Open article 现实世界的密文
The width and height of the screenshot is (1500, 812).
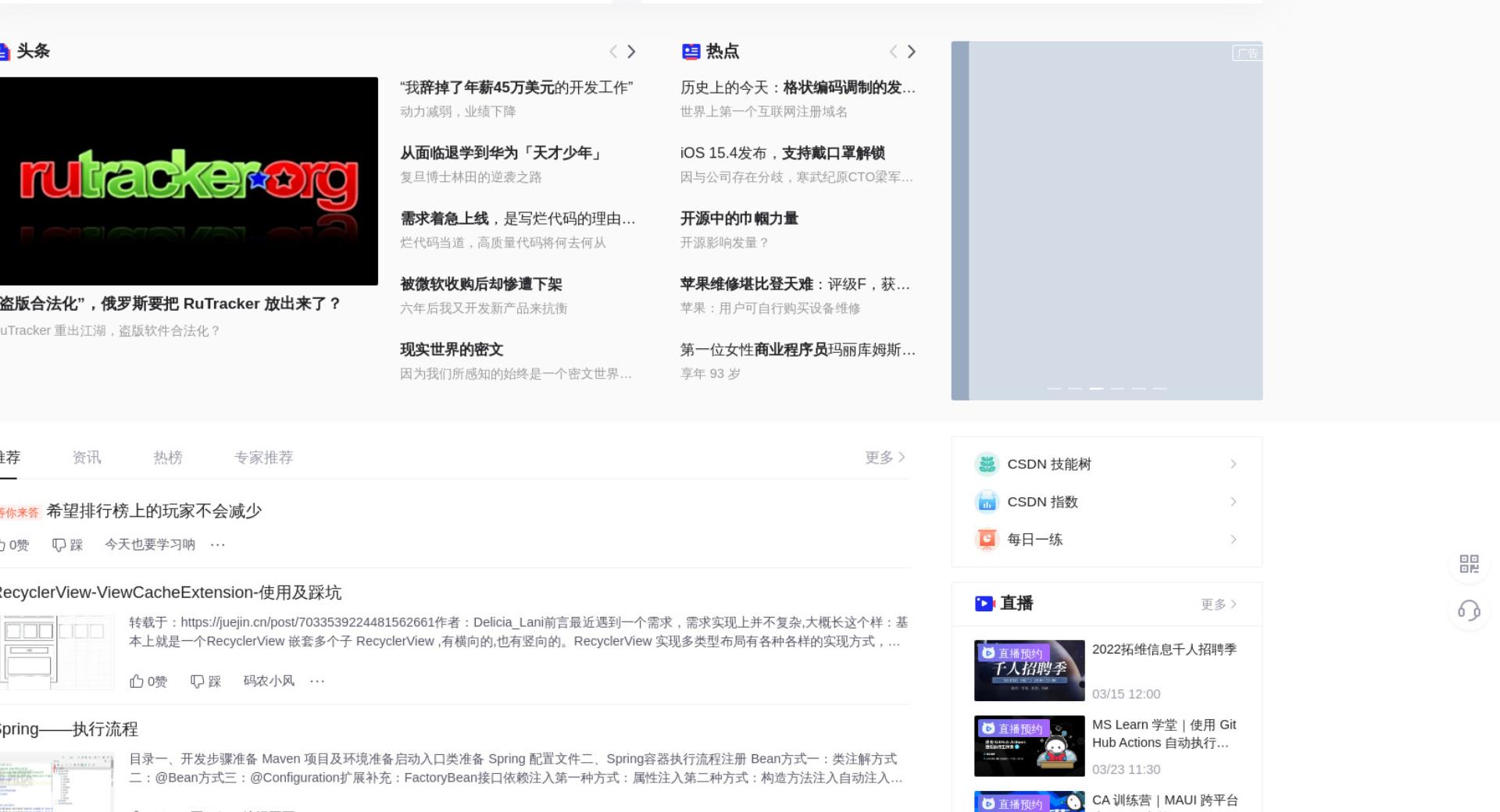coord(452,350)
